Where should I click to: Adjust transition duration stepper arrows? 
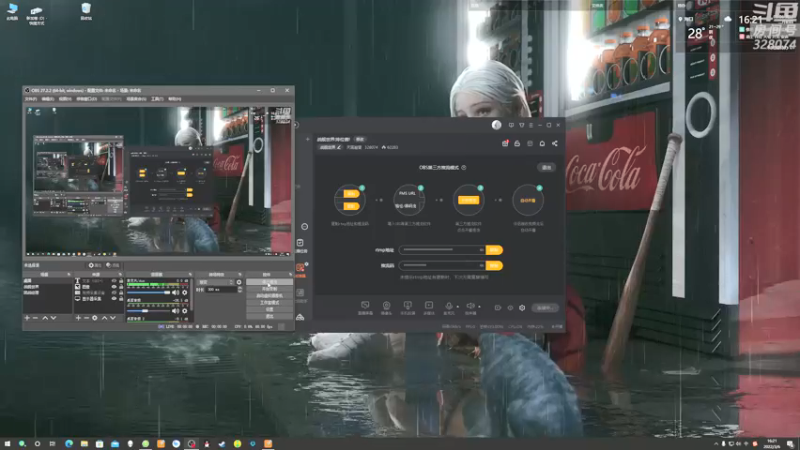click(239, 289)
